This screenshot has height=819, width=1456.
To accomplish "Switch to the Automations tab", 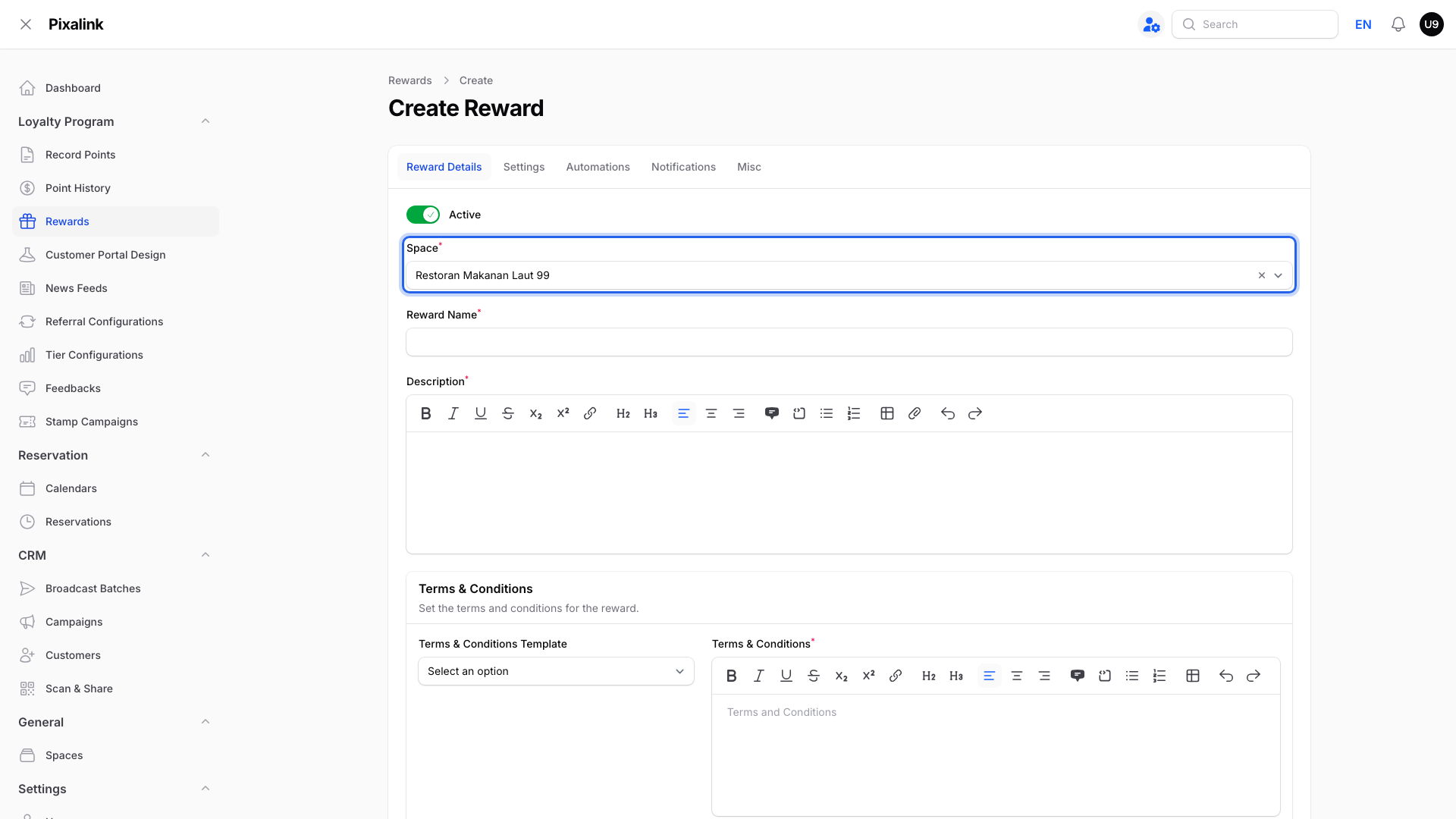I will [x=598, y=167].
